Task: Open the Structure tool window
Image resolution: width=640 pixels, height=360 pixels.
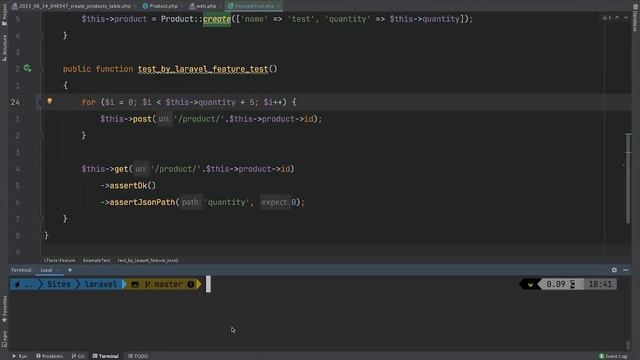Action: pos(4,48)
